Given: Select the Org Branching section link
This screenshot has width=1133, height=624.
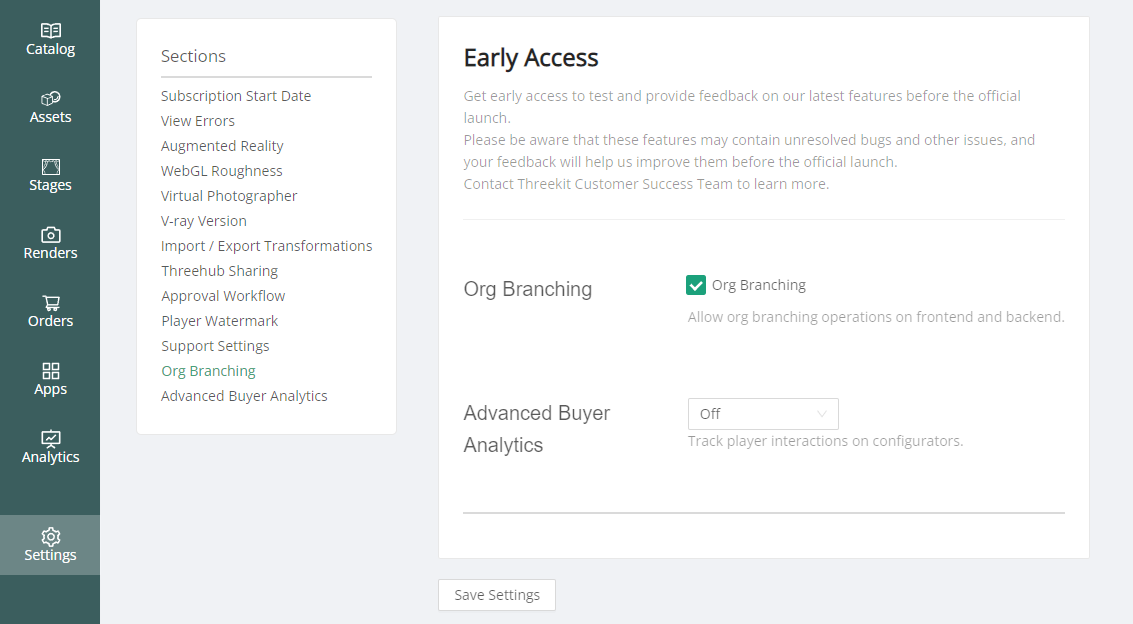Looking at the screenshot, I should coord(208,371).
